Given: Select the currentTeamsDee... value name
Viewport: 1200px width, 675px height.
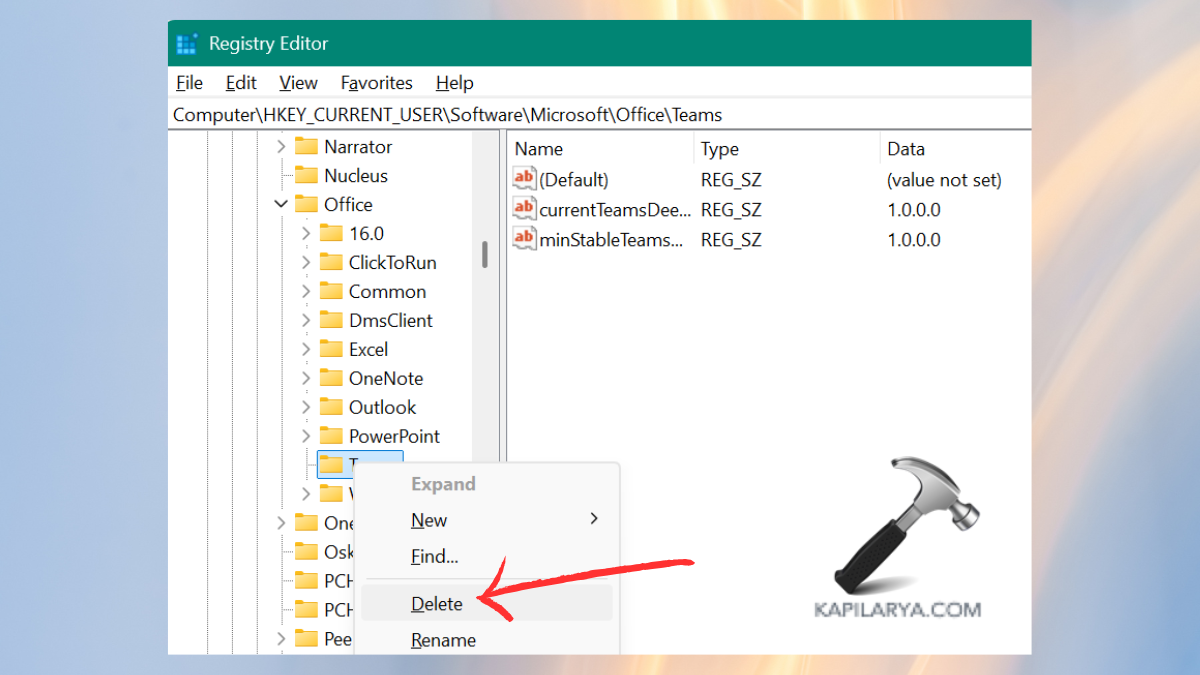Looking at the screenshot, I should (615, 210).
